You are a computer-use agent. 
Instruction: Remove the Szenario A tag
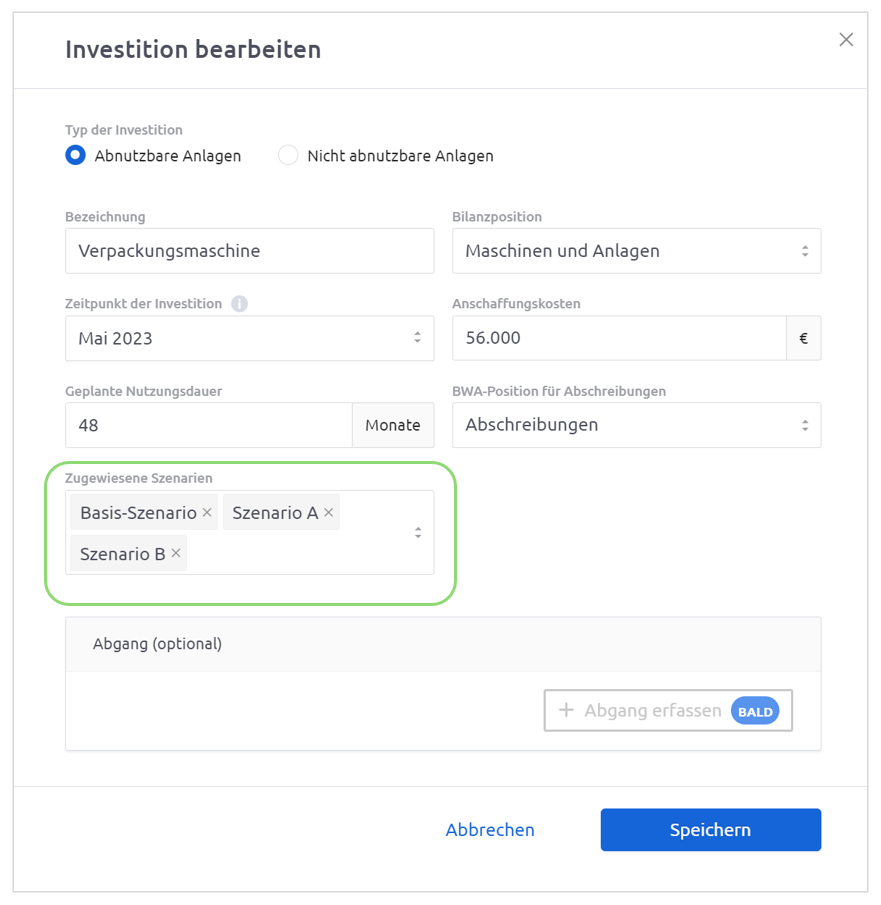[x=328, y=512]
